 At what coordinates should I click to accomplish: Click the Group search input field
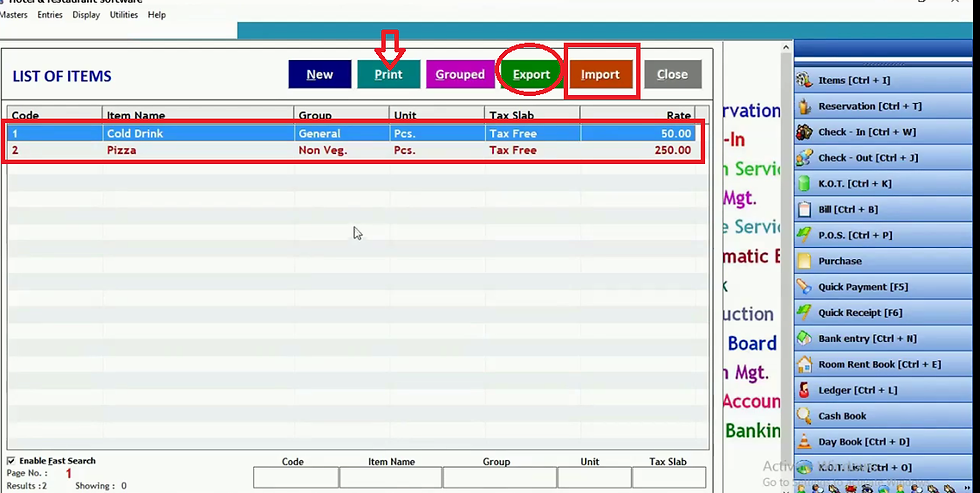click(499, 477)
